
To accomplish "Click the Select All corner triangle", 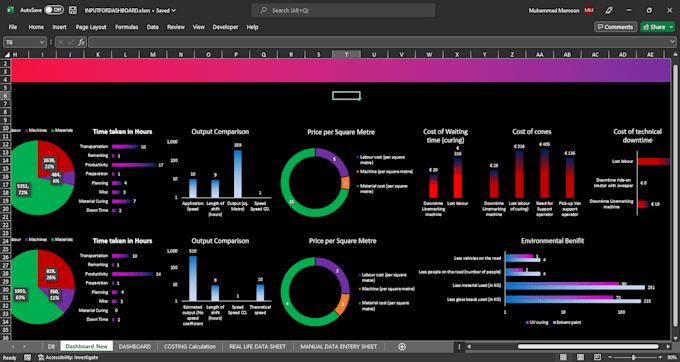I will click(x=7, y=55).
